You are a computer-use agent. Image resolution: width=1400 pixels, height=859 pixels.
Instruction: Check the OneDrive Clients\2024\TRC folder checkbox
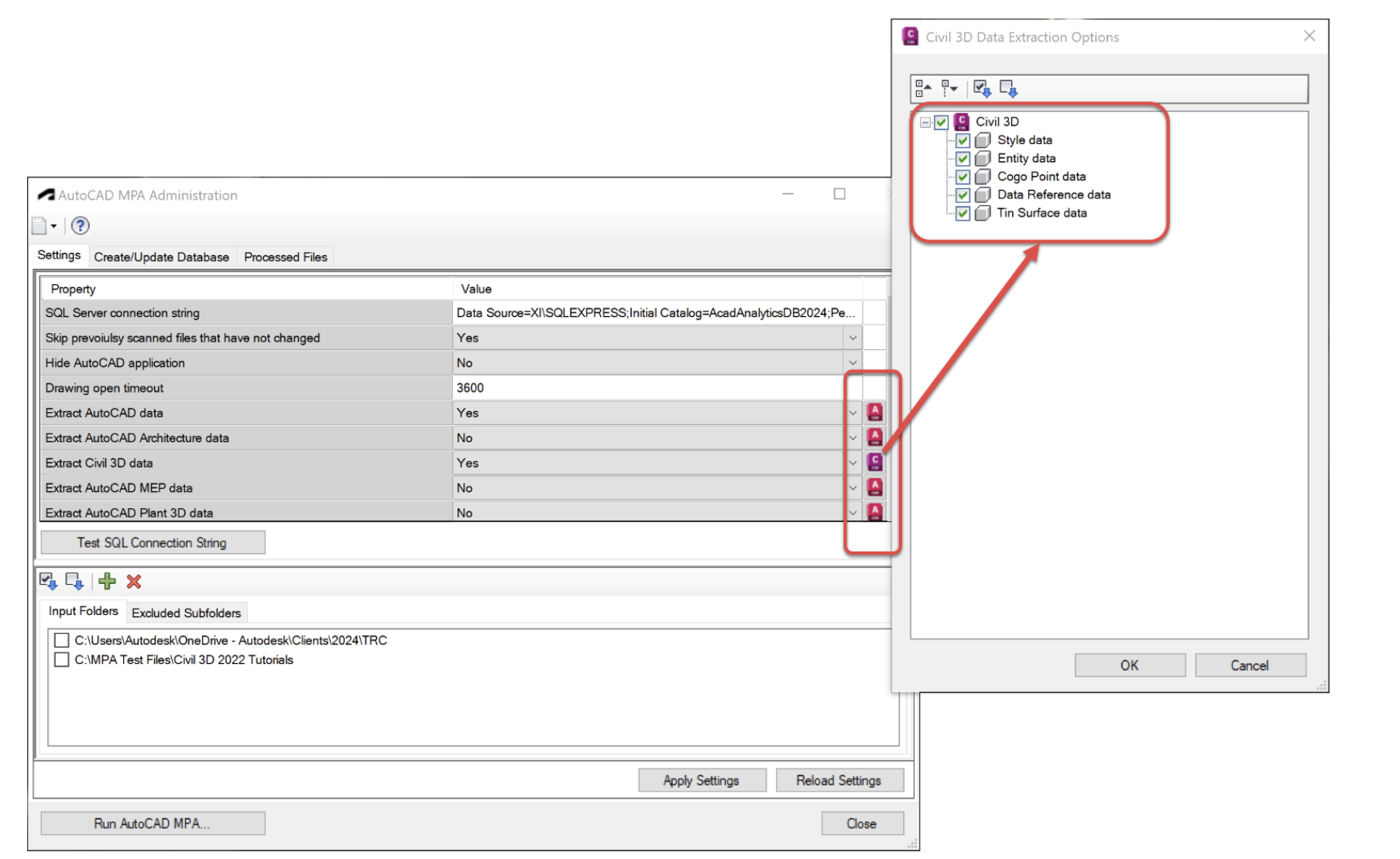[x=62, y=641]
